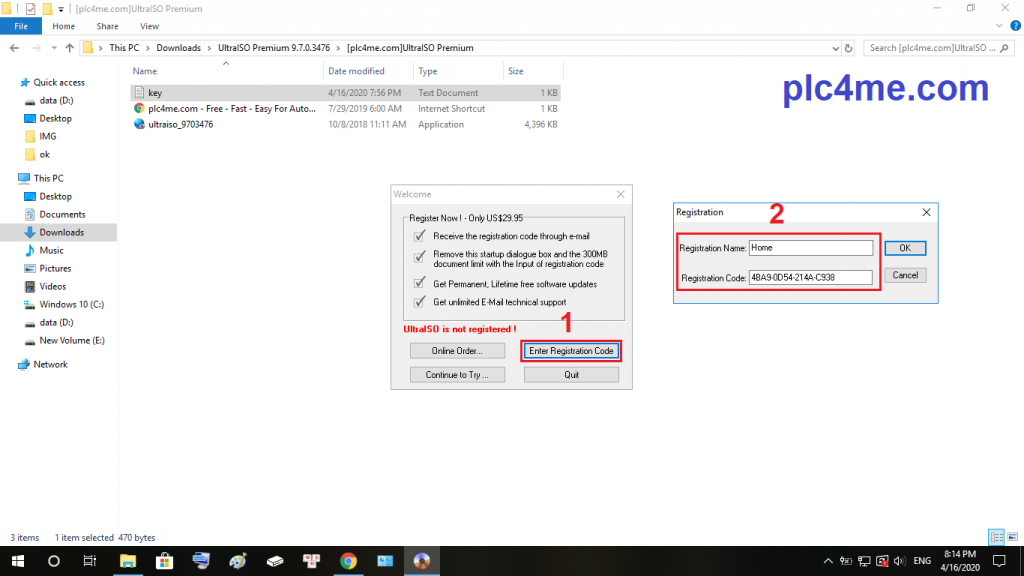Open the Share ribbon tab
The image size is (1024, 576).
pyautogui.click(x=107, y=26)
